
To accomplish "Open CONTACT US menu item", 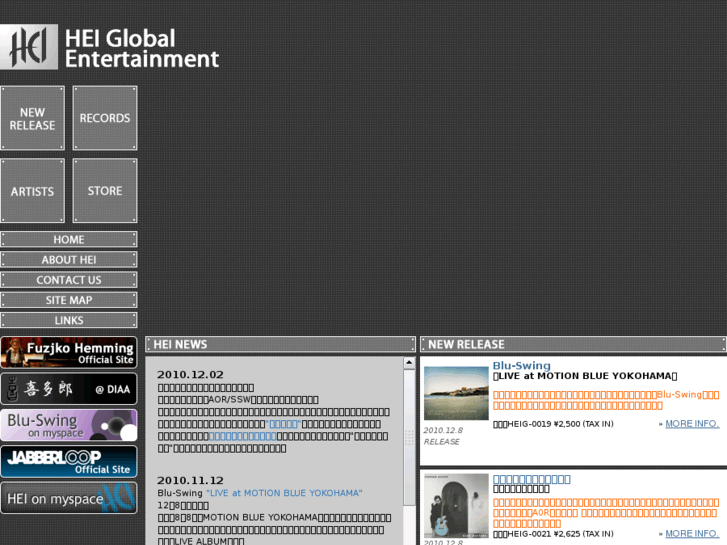I will 69,280.
